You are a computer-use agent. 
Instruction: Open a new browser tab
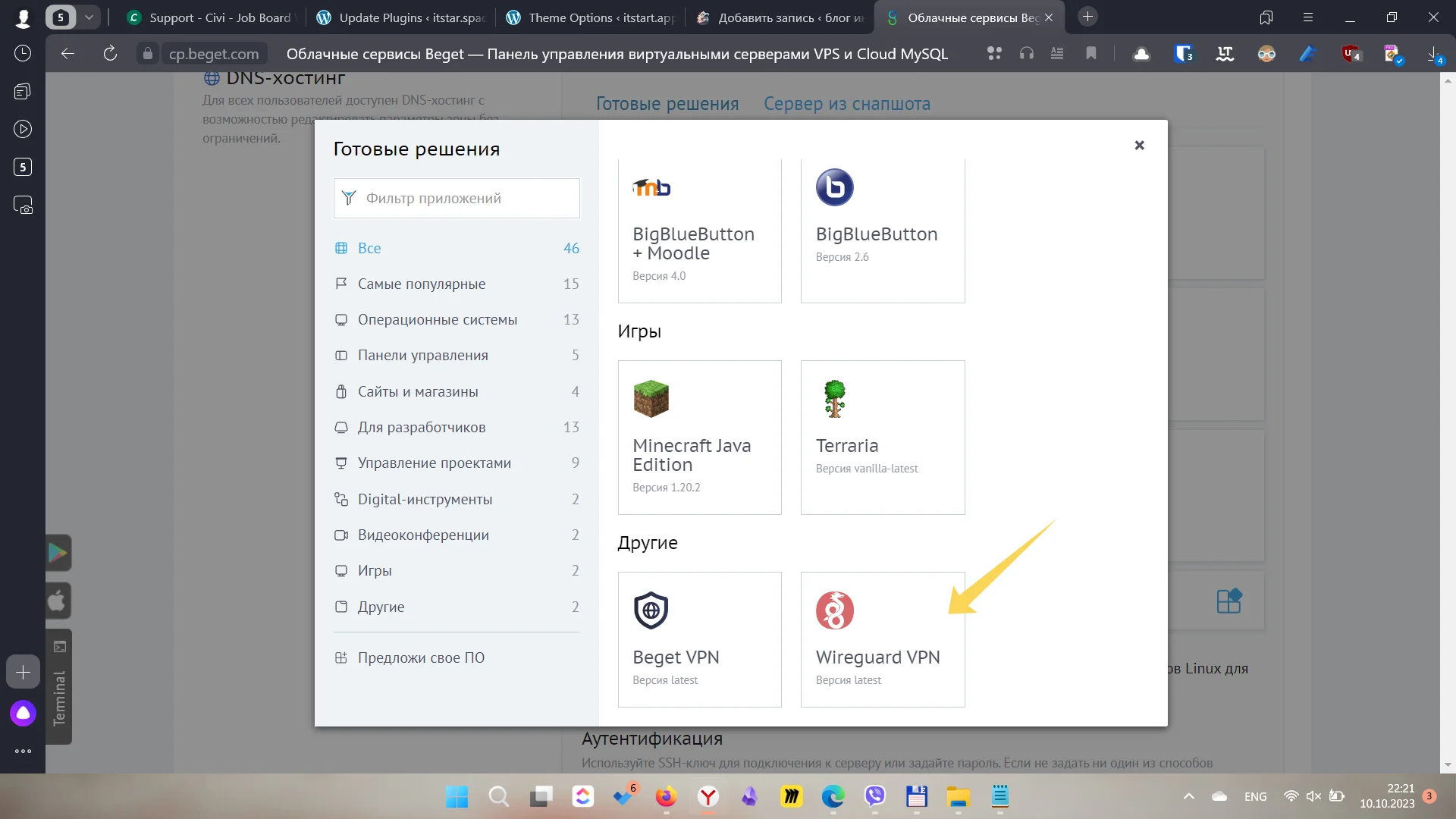(x=1087, y=17)
